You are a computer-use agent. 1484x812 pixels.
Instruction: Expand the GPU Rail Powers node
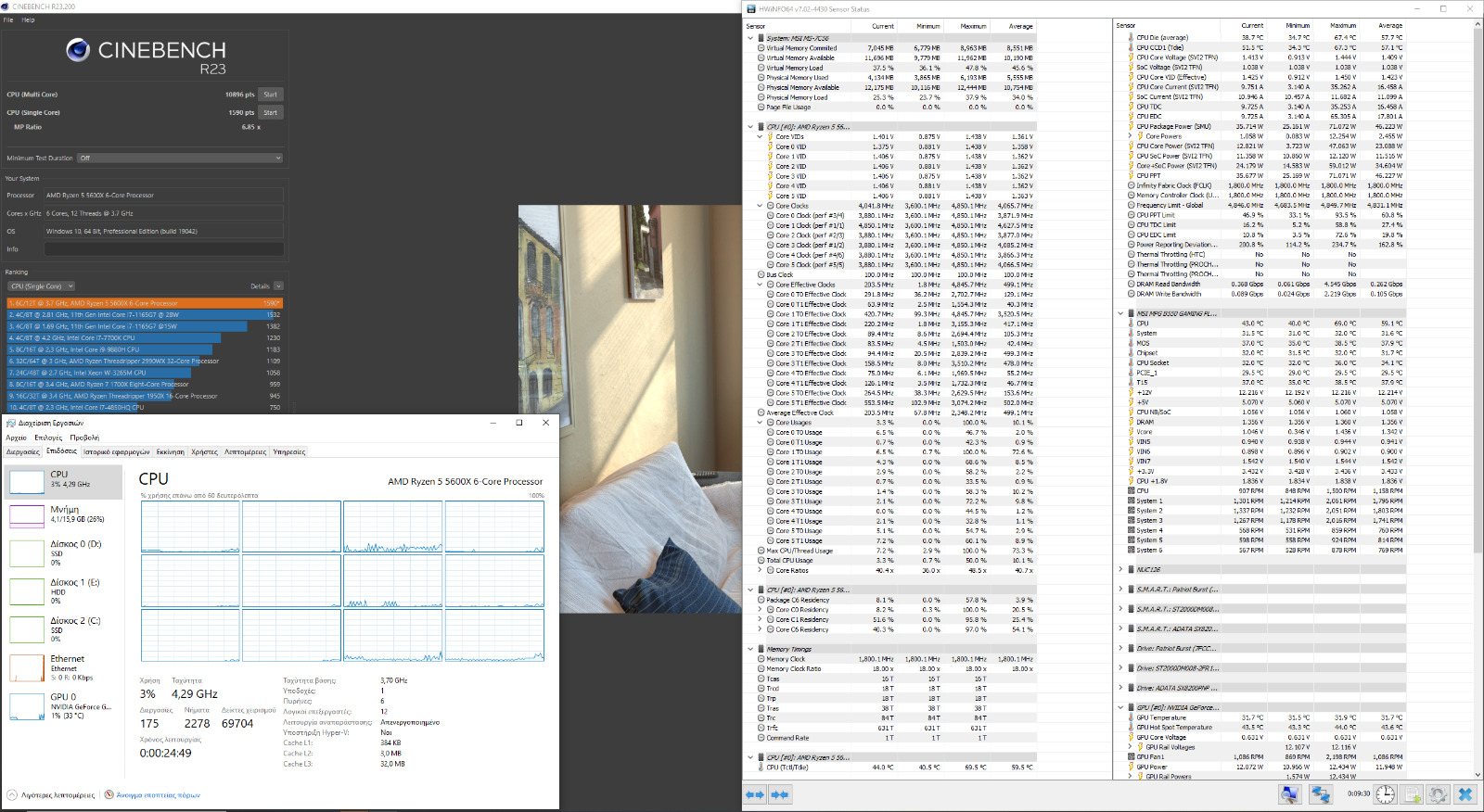1130,777
